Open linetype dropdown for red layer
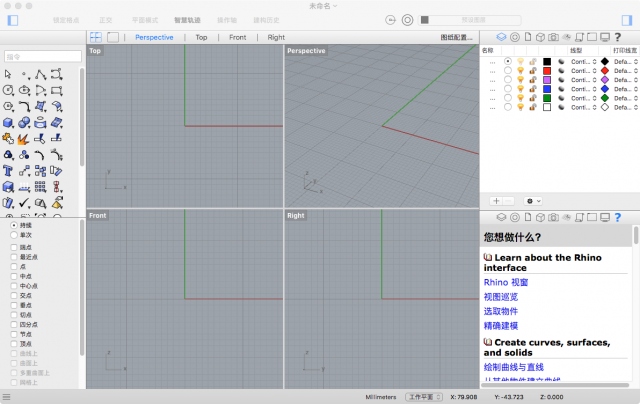 coord(584,71)
